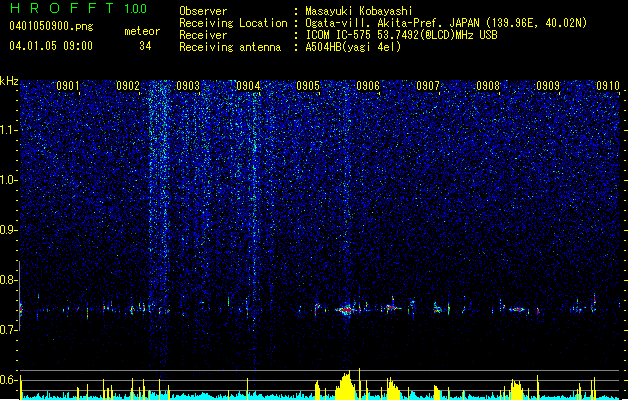Select the filename 0401050900.png
This screenshot has width=629, height=400.
pos(51,27)
